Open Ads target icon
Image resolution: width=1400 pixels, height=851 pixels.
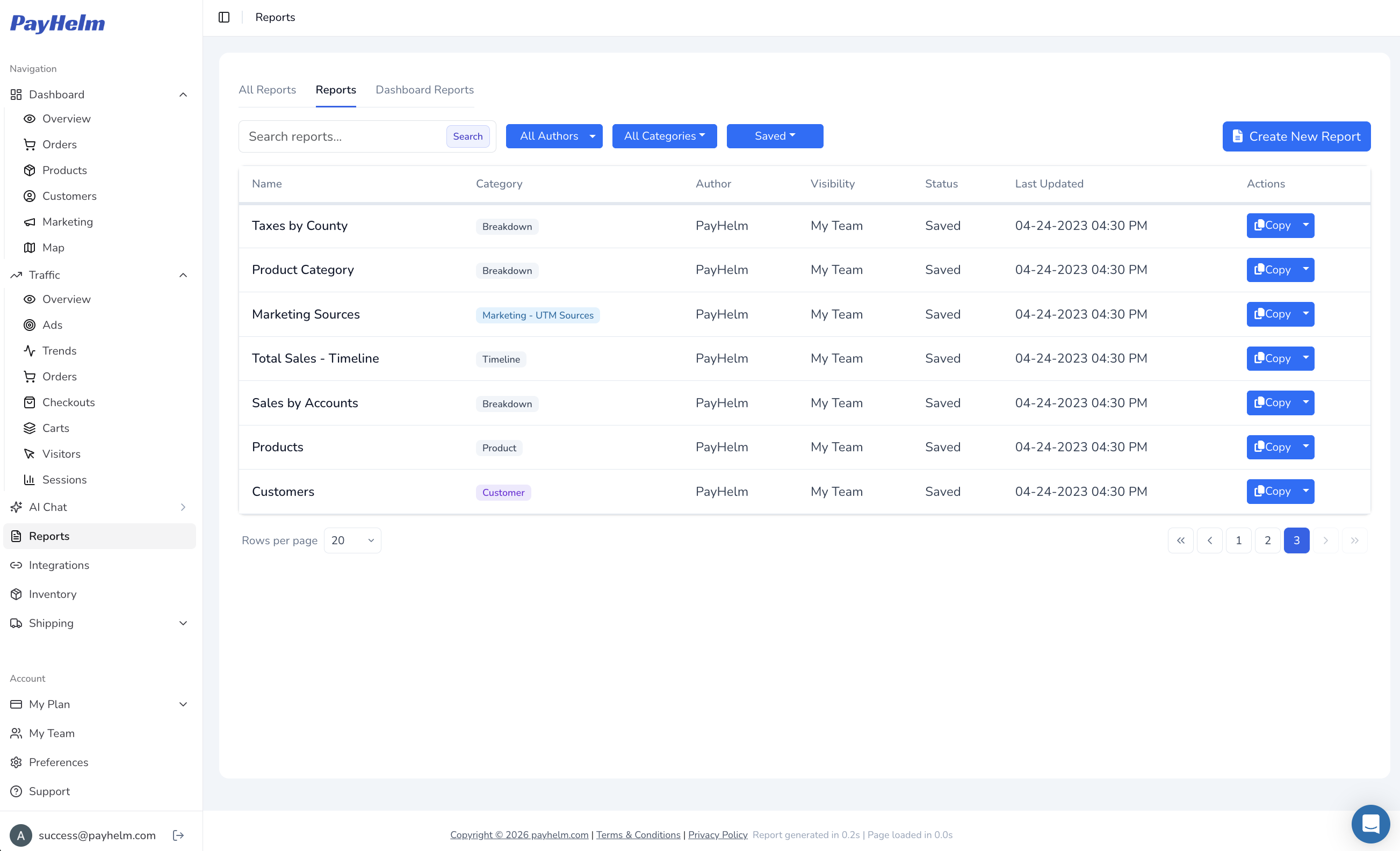pos(30,325)
